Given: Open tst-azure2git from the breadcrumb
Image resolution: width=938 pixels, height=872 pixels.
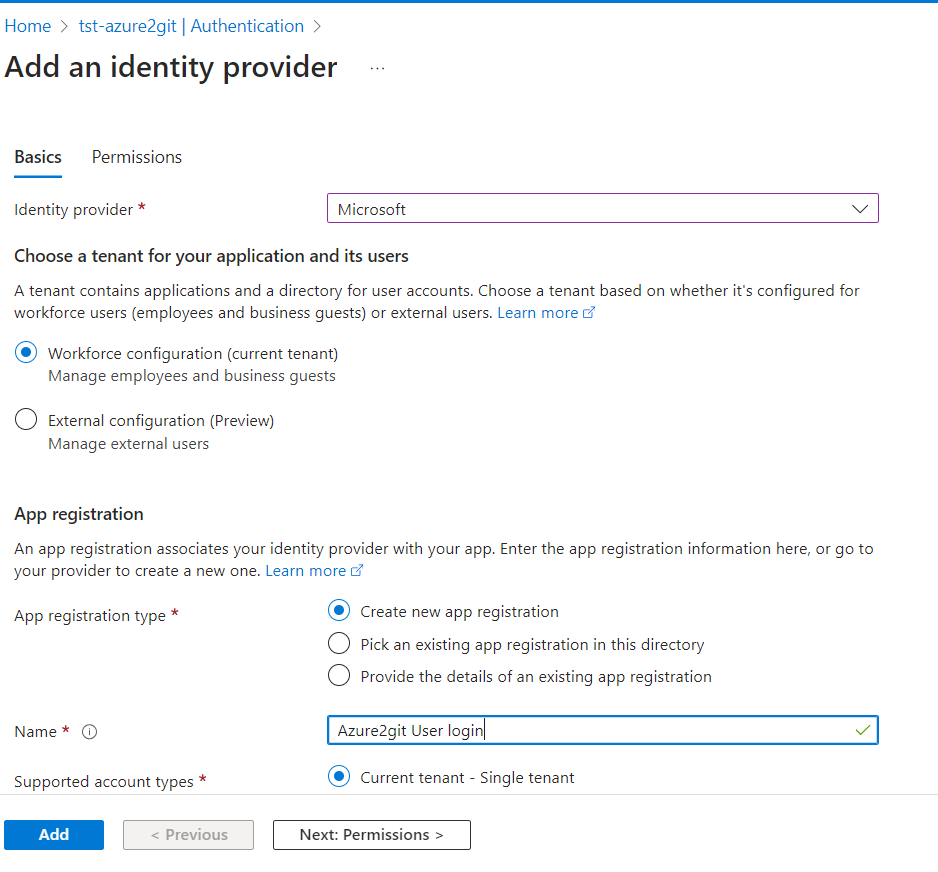Looking at the screenshot, I should (x=127, y=26).
